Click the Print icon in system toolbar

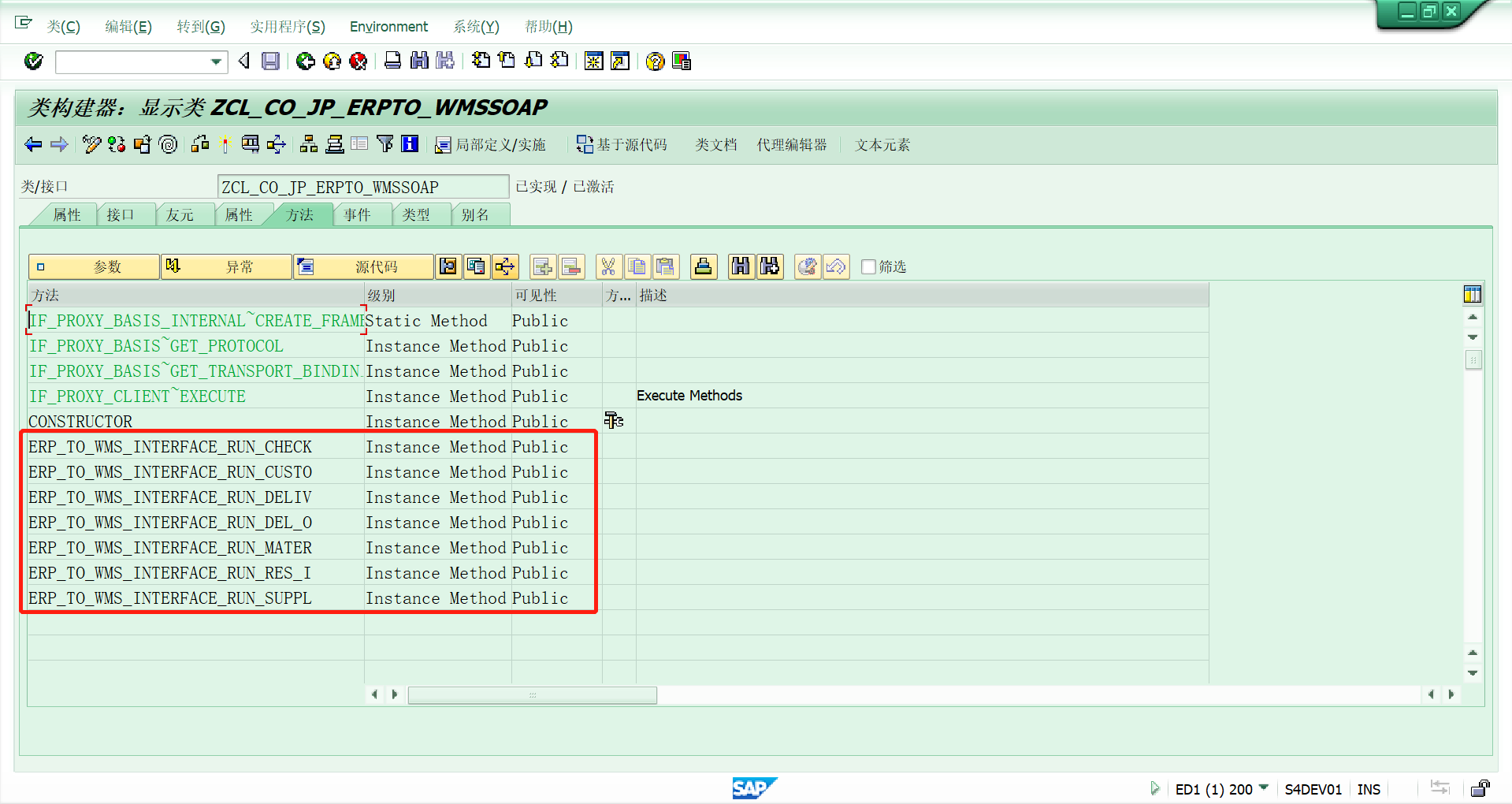point(392,61)
